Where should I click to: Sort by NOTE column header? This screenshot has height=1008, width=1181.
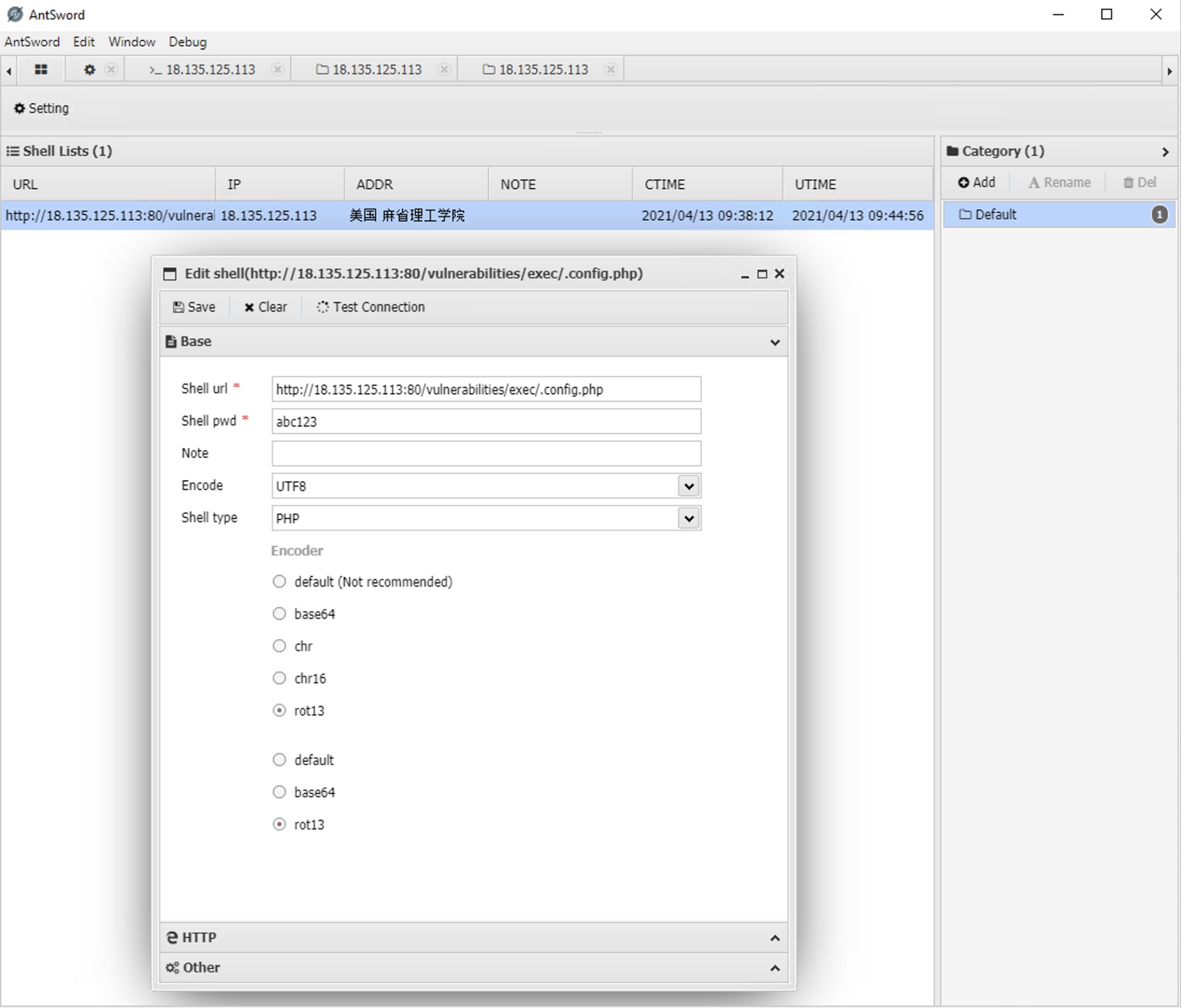click(x=561, y=185)
